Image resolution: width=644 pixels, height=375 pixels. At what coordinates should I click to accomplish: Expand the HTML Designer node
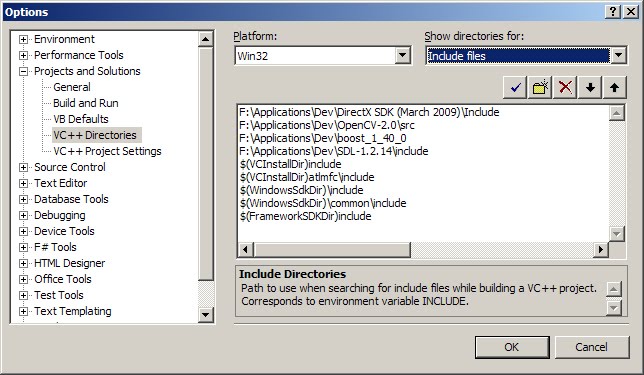pos(23,264)
